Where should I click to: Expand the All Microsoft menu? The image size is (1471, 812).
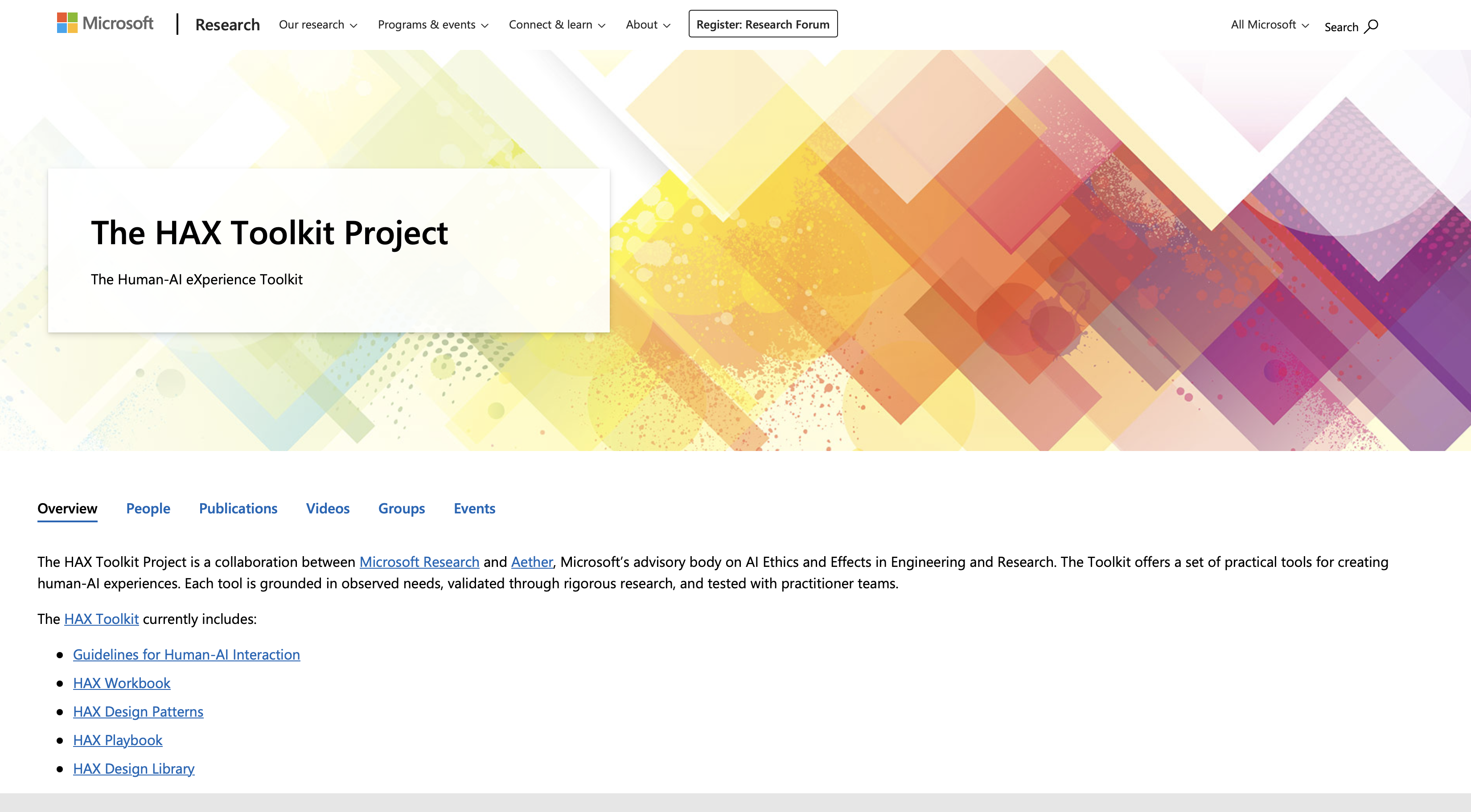click(x=1270, y=25)
